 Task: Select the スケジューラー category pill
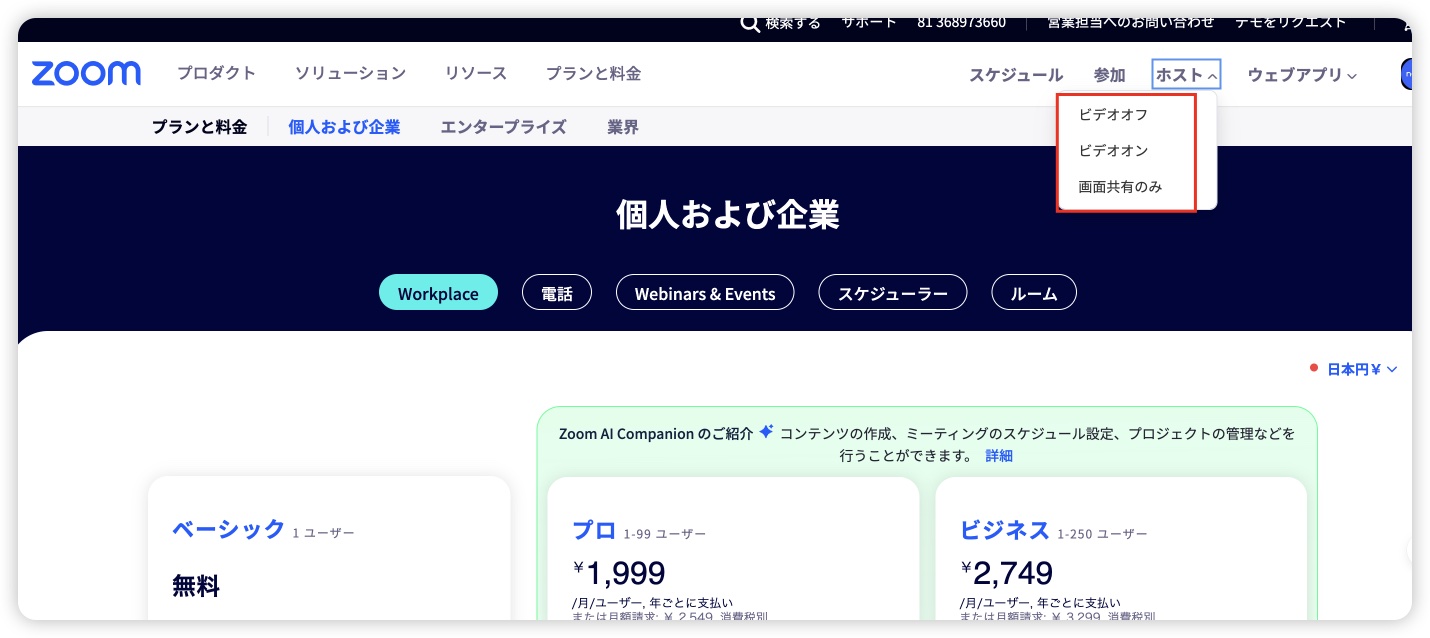(892, 292)
